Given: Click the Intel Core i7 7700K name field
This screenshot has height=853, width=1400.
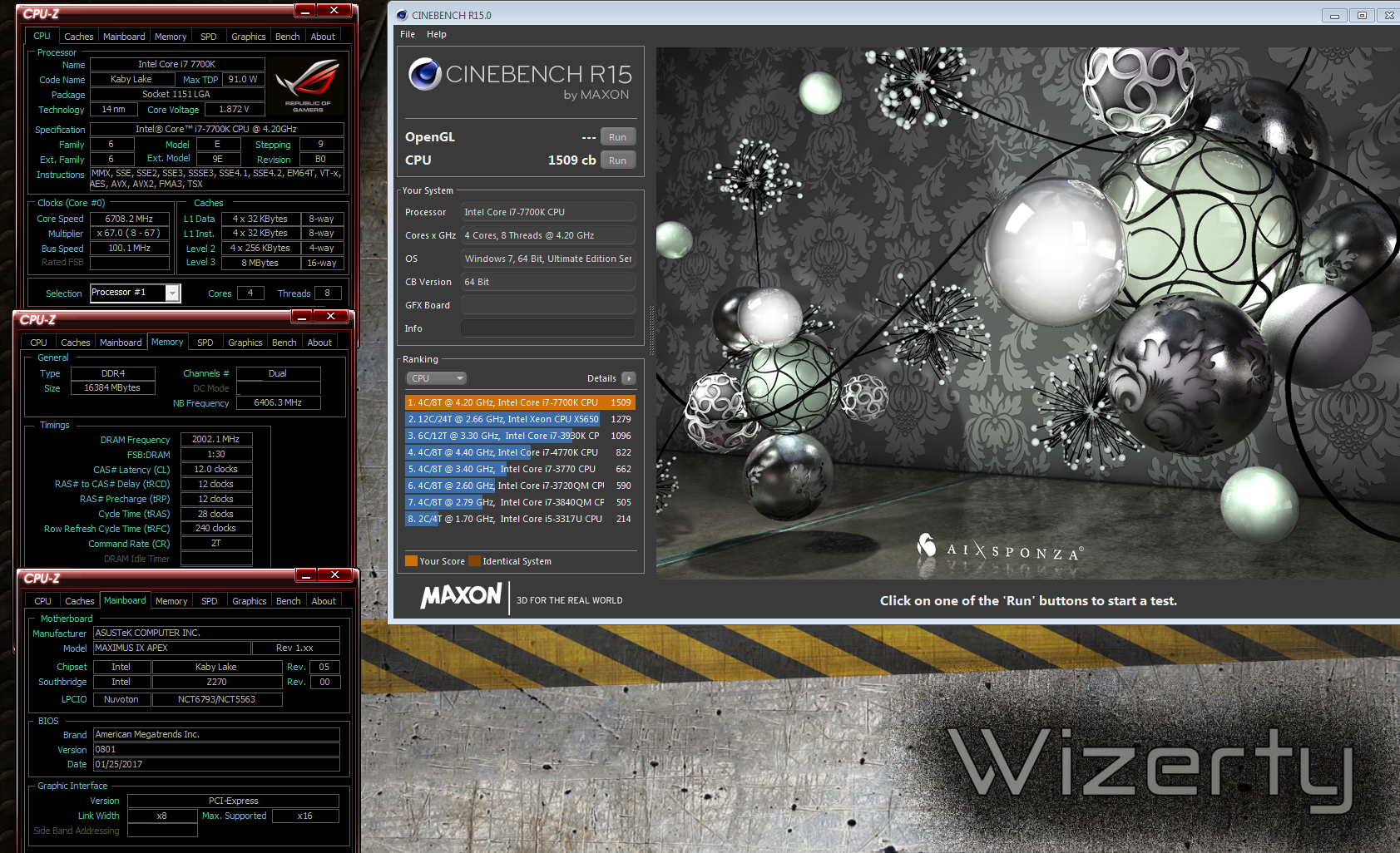Looking at the screenshot, I should point(176,64).
